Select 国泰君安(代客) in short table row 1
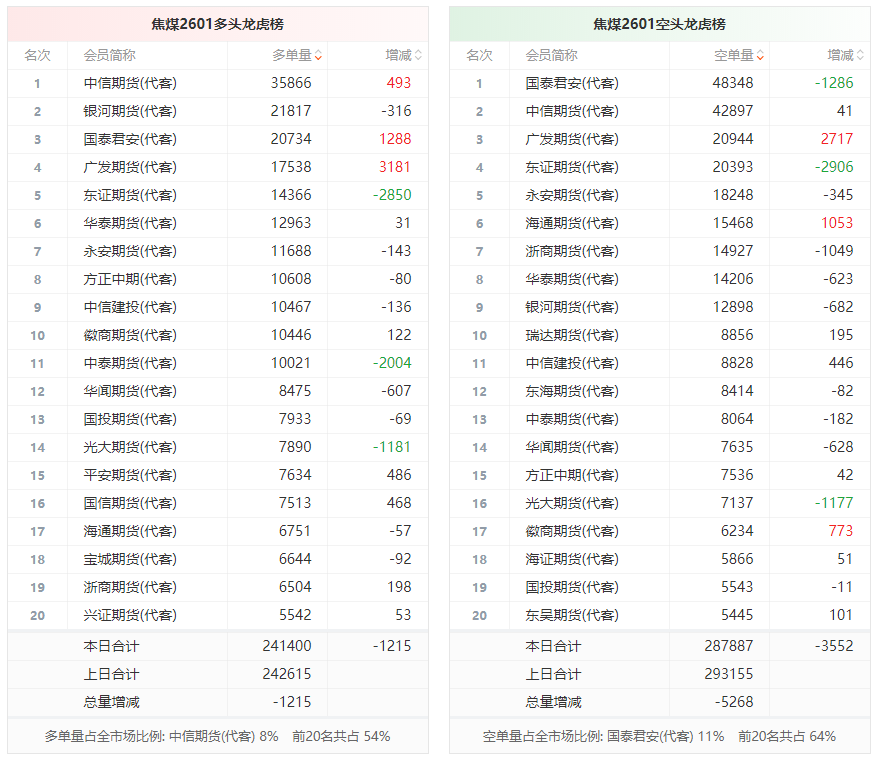 [572, 83]
